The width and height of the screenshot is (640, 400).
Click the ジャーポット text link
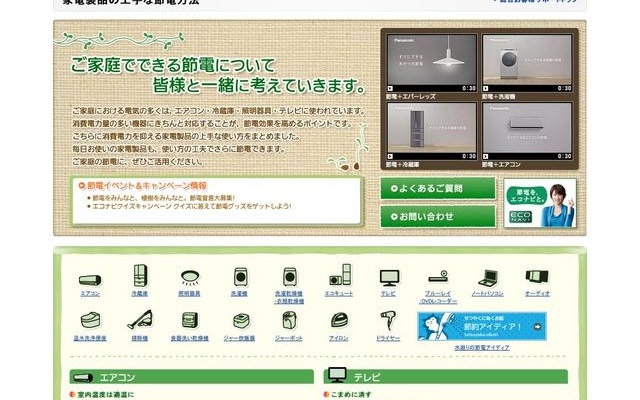click(289, 338)
